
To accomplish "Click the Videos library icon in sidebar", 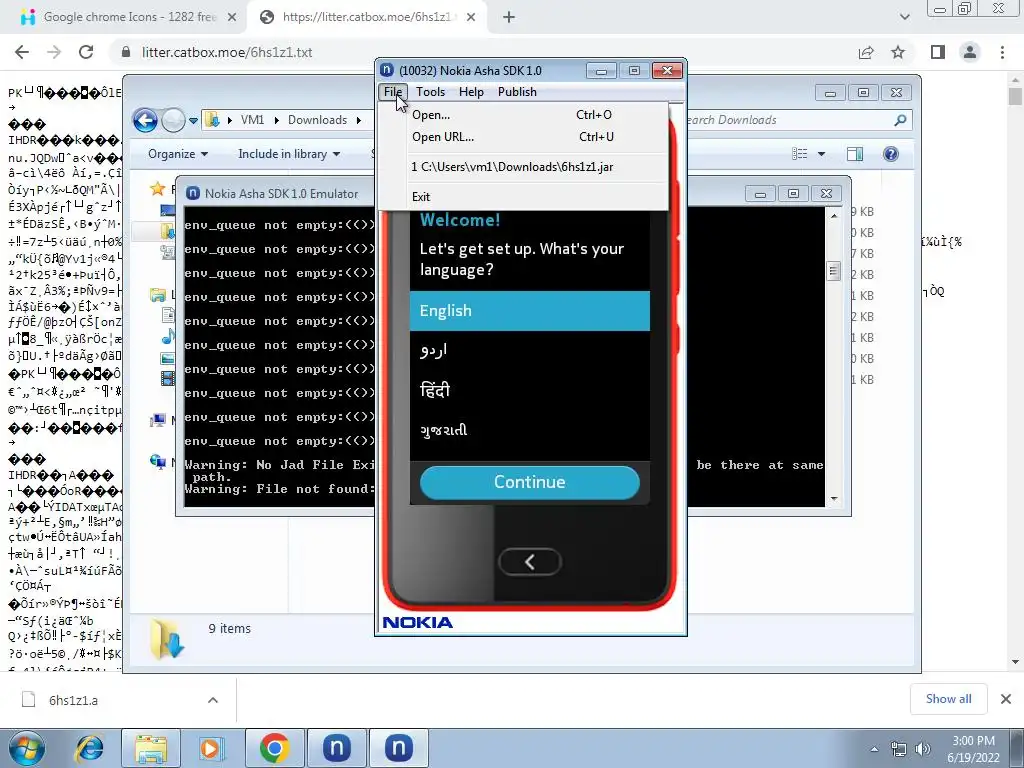I will (168, 378).
